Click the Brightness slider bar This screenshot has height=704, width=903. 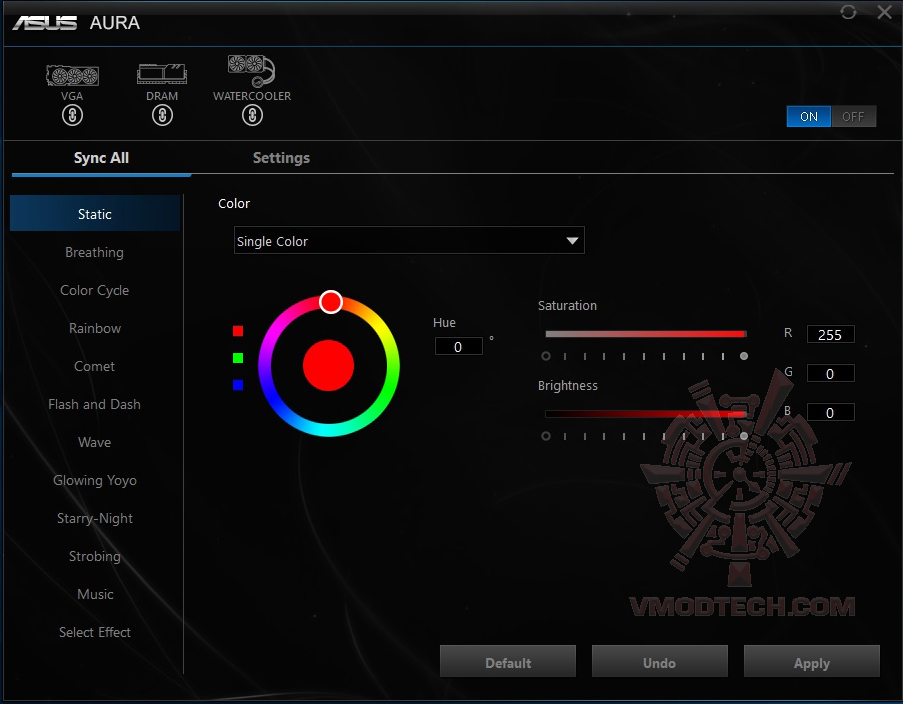tap(646, 414)
